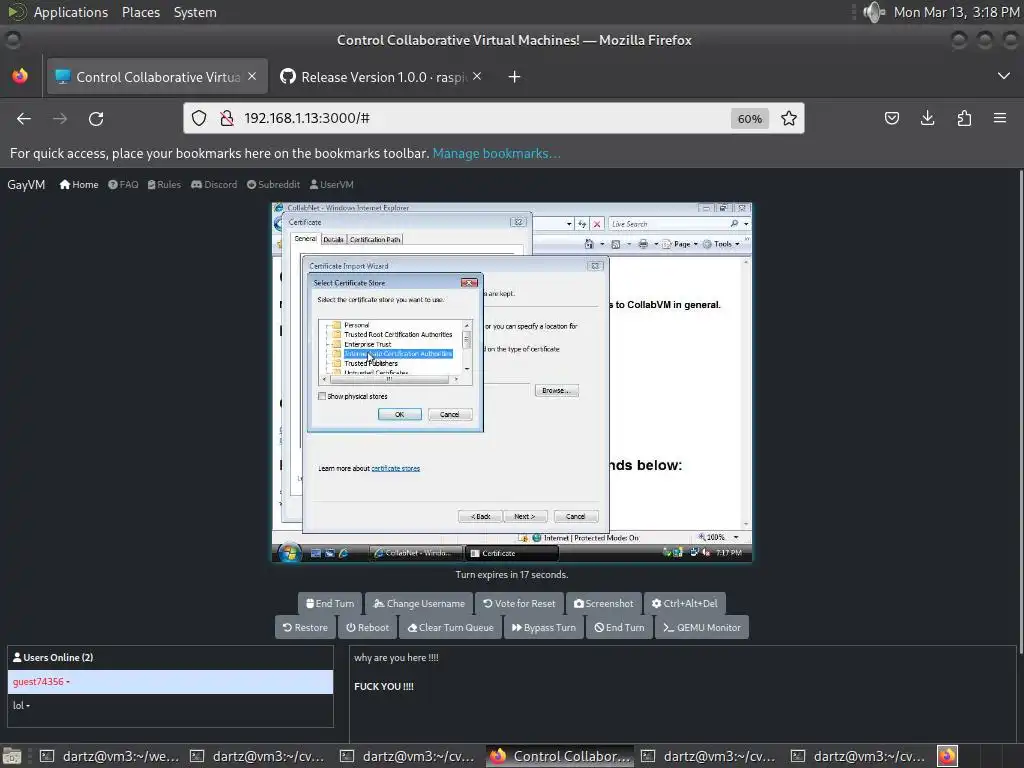The width and height of the screenshot is (1024, 768).
Task: Click the Manage bookmarks link
Action: tap(496, 153)
